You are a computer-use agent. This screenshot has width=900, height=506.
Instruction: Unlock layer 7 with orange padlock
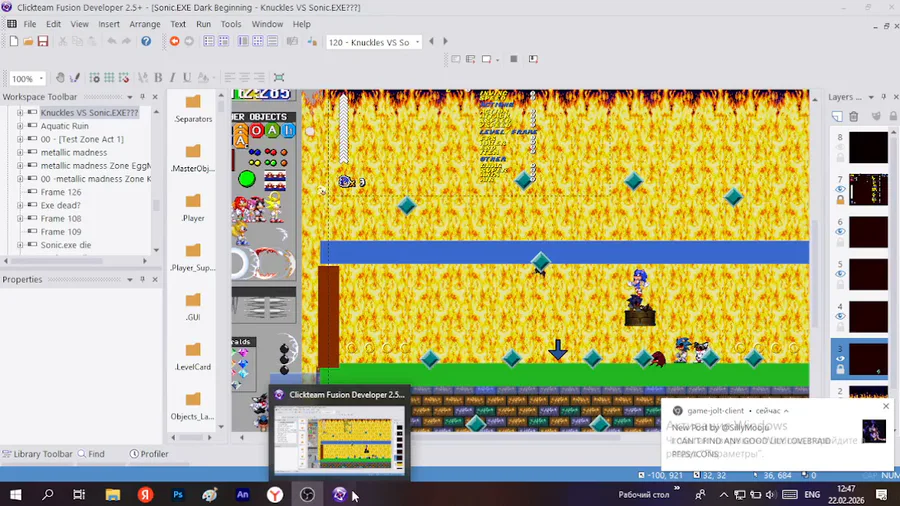click(x=840, y=200)
